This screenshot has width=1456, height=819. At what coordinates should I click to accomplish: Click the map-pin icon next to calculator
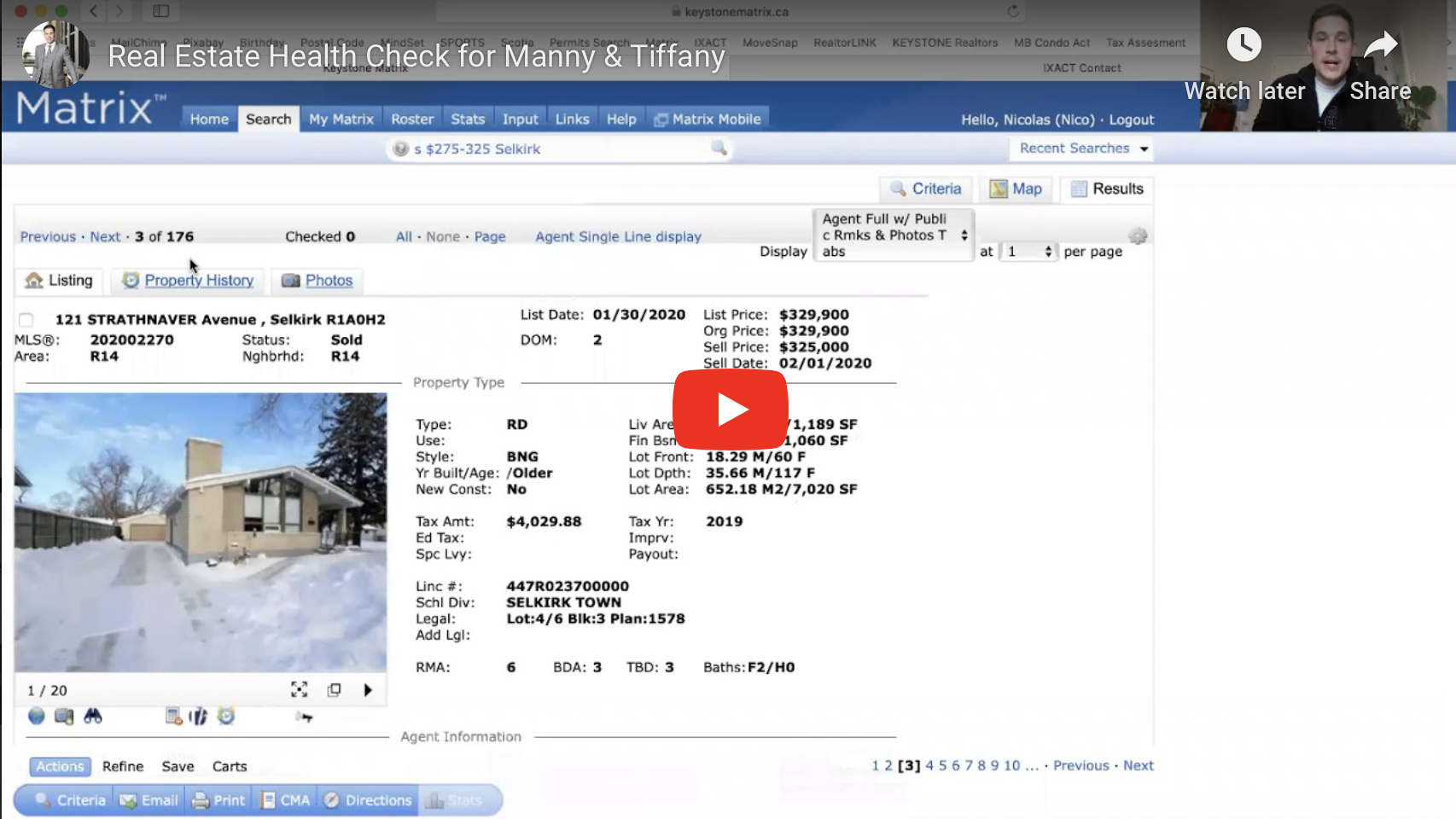tap(198, 716)
